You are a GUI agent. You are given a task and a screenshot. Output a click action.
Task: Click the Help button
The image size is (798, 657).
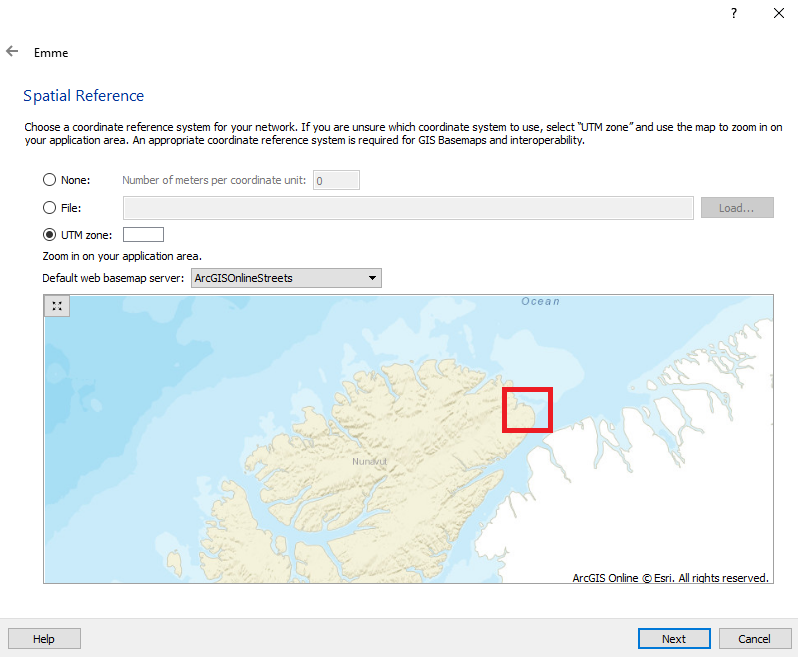(x=44, y=639)
